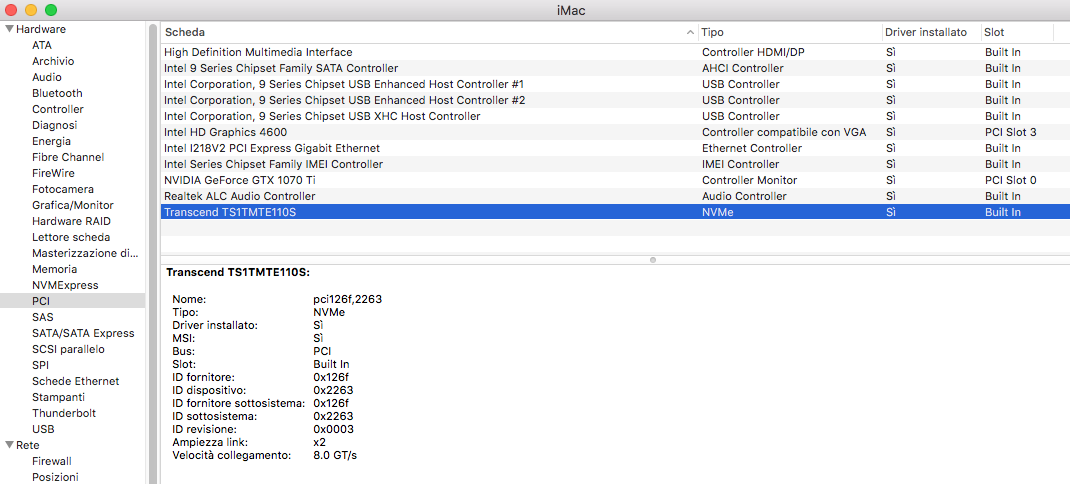
Task: Select USB Enhanced Host Controller #2 row
Action: 615,100
